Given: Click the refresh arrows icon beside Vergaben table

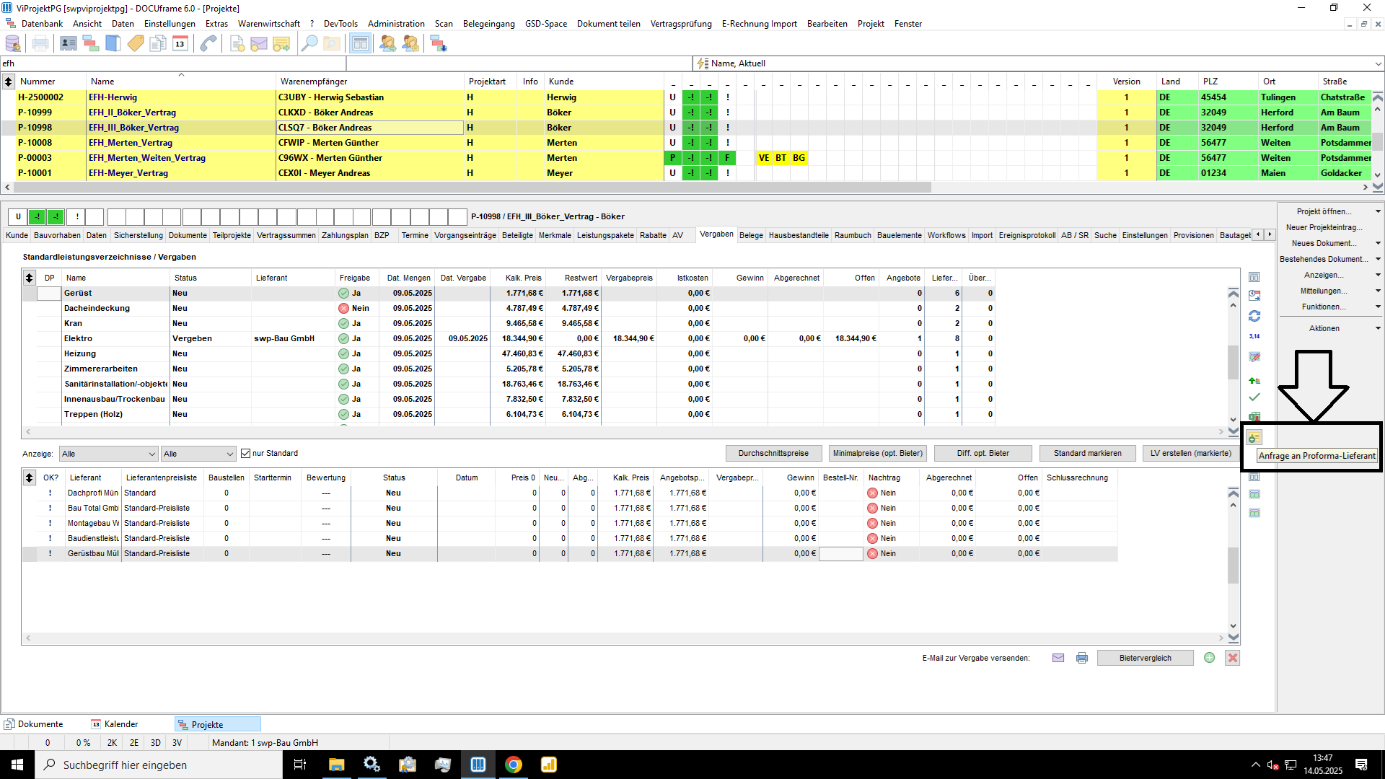Looking at the screenshot, I should coord(1254,316).
